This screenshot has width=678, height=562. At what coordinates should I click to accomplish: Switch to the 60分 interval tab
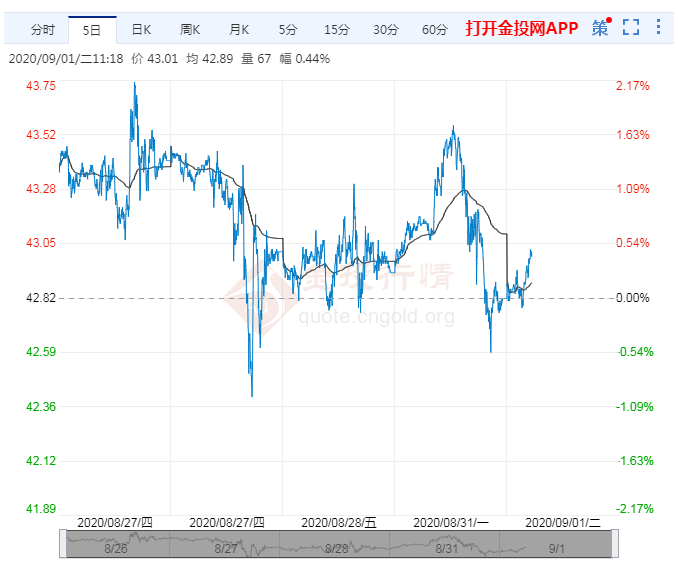pyautogui.click(x=435, y=30)
